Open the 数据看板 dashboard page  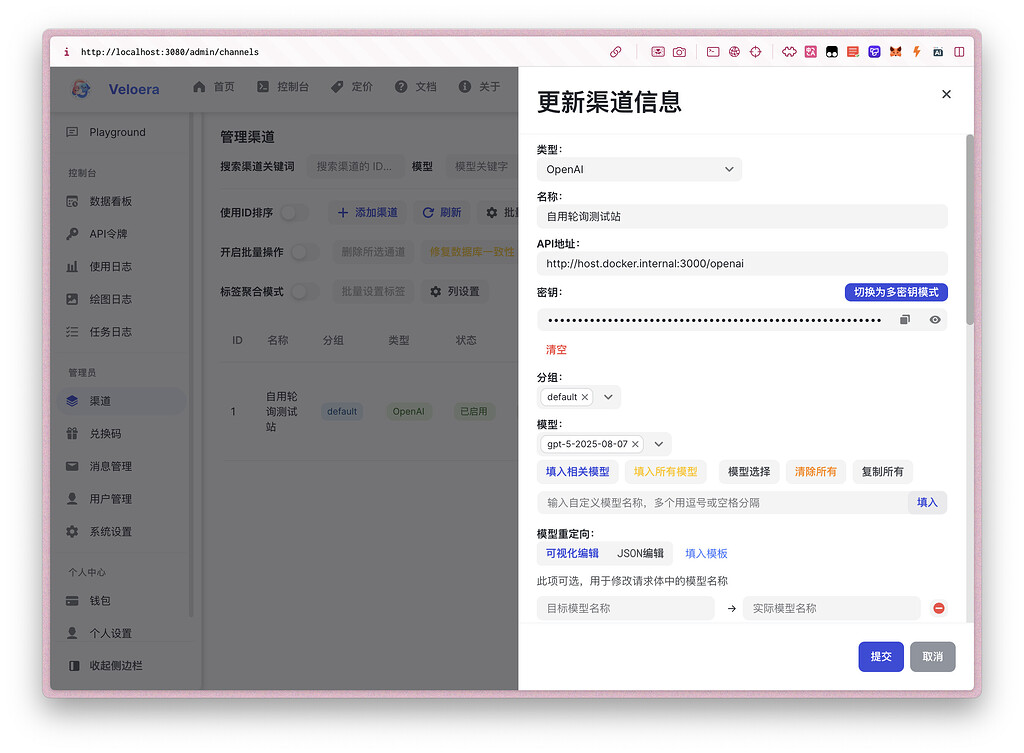click(x=110, y=201)
